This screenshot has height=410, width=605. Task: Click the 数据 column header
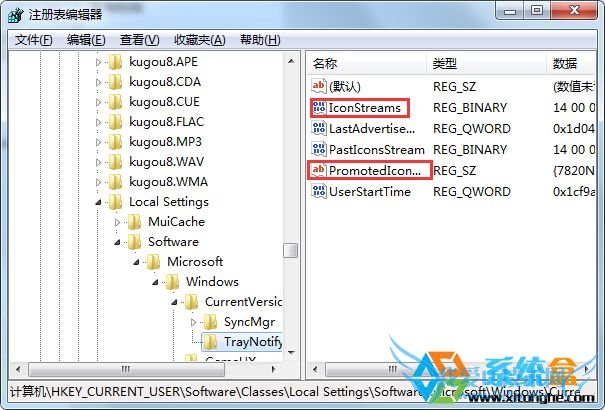coord(571,63)
